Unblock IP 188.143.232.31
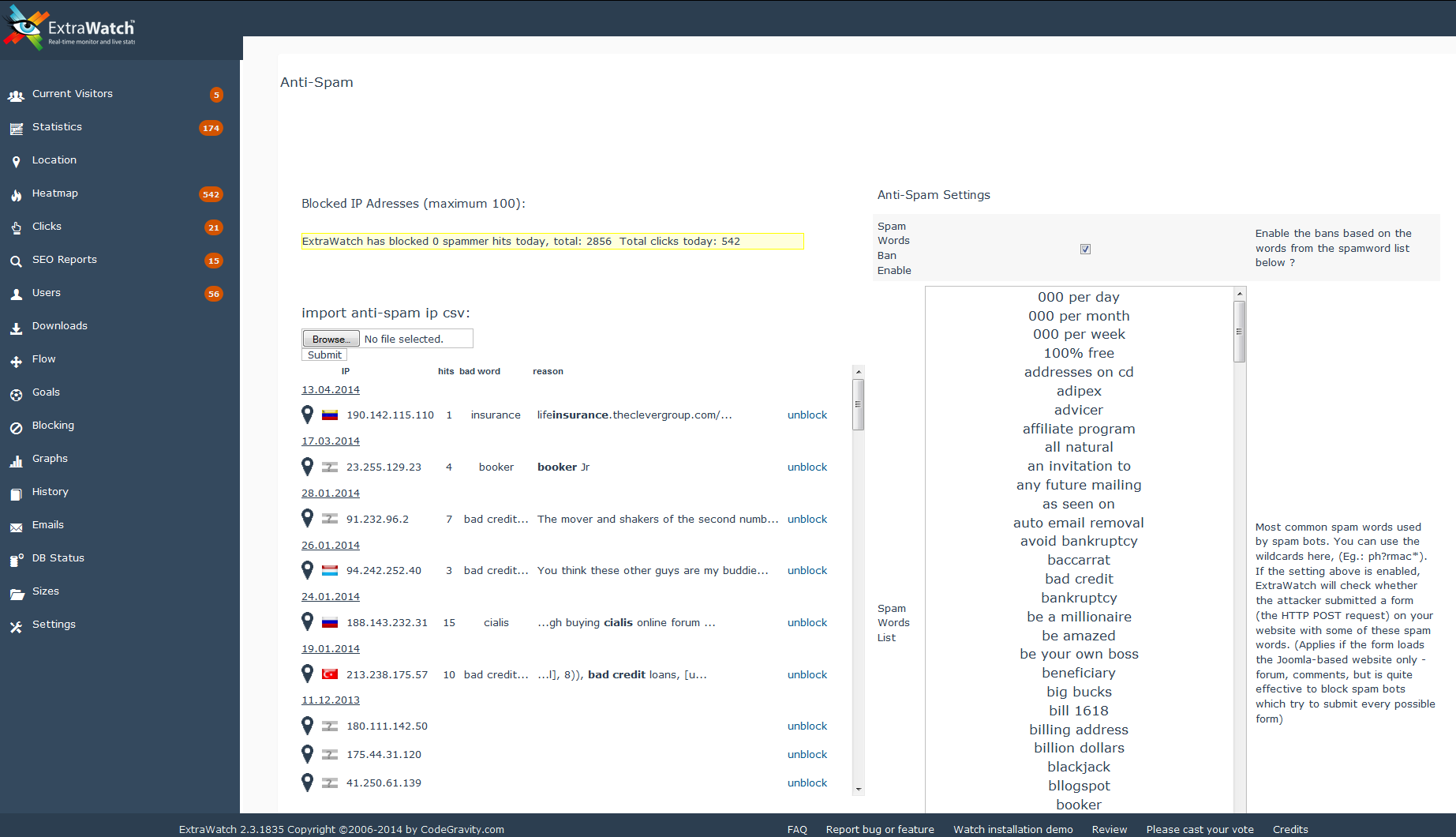 coord(807,622)
